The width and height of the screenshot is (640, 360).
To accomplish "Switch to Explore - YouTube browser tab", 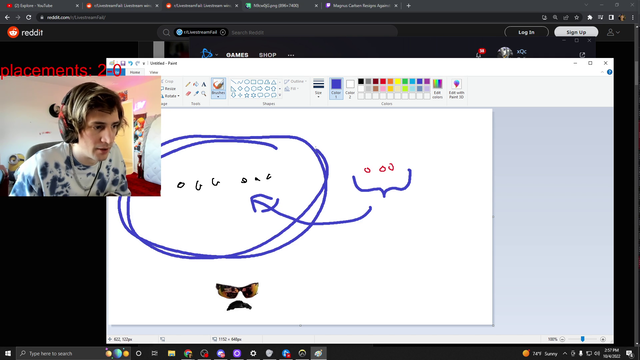I will tap(42, 6).
